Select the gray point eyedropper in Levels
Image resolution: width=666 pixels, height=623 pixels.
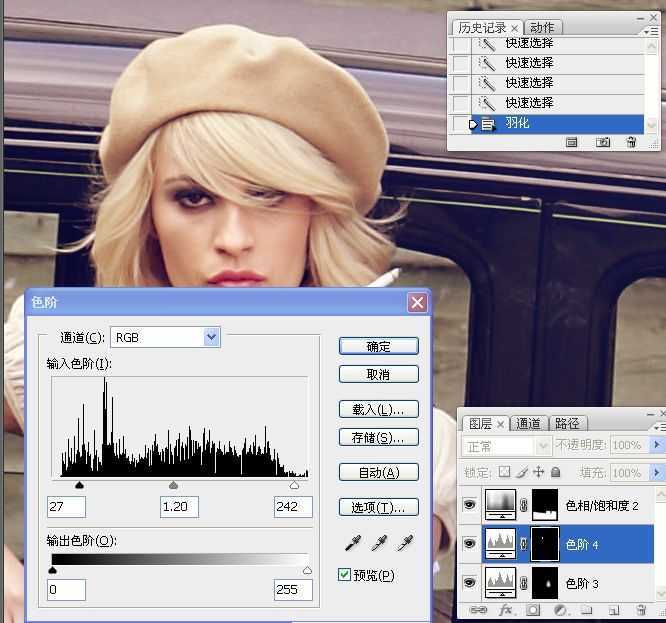pos(379,543)
